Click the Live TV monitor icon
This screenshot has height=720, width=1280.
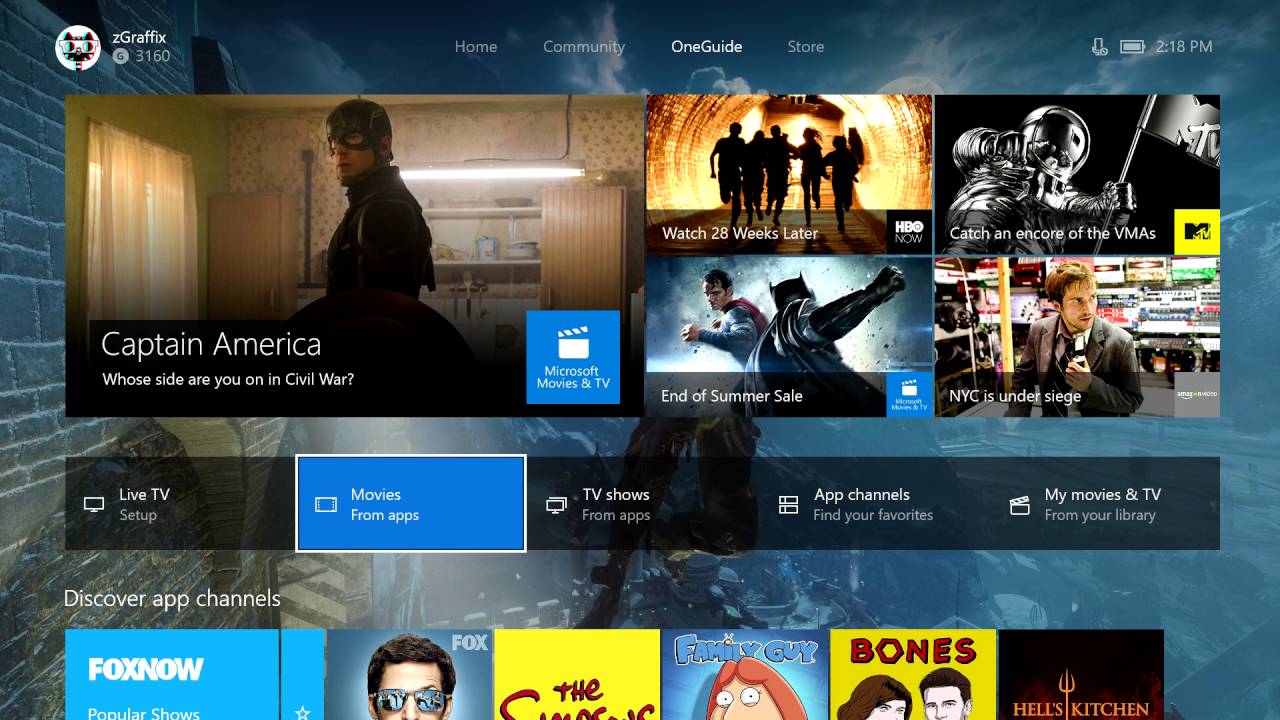[x=94, y=505]
